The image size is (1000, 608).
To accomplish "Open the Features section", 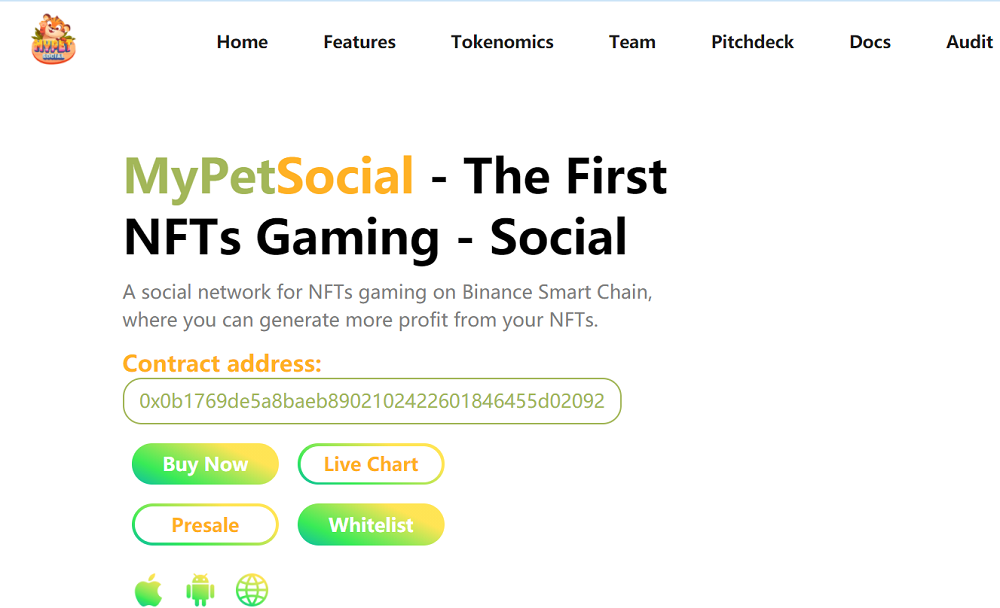I will [x=359, y=42].
